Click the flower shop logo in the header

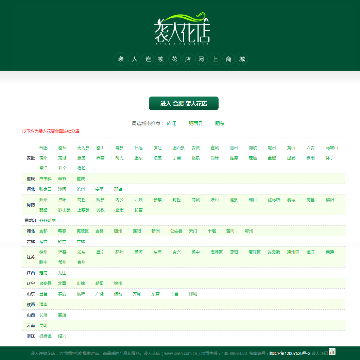pos(182,29)
